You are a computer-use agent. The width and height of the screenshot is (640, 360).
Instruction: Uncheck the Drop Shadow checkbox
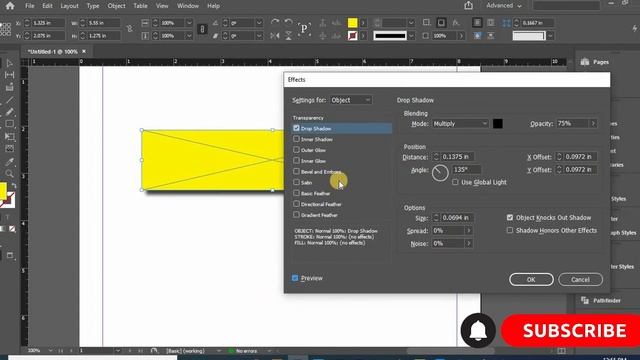tap(296, 128)
